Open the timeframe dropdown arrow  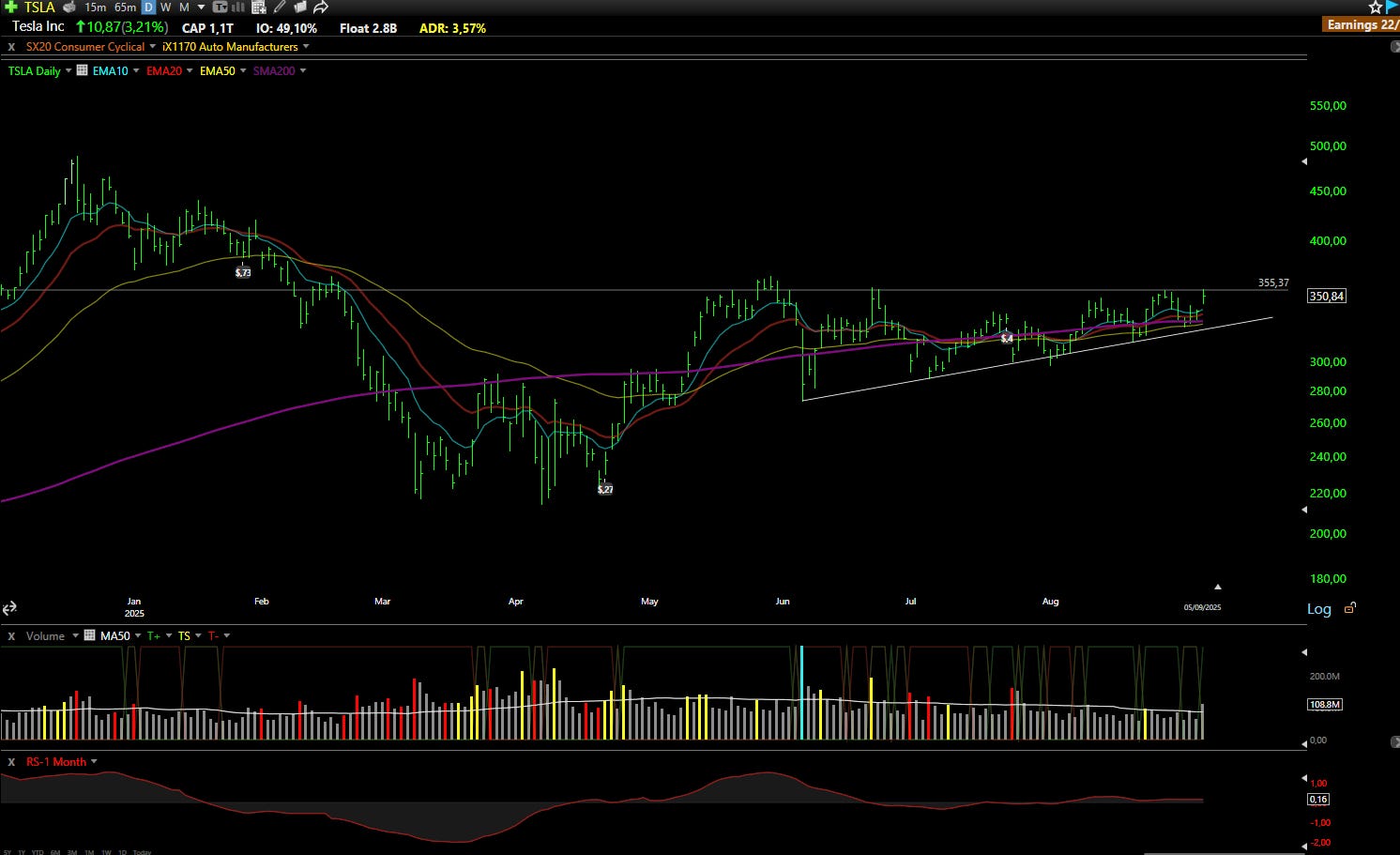201,8
